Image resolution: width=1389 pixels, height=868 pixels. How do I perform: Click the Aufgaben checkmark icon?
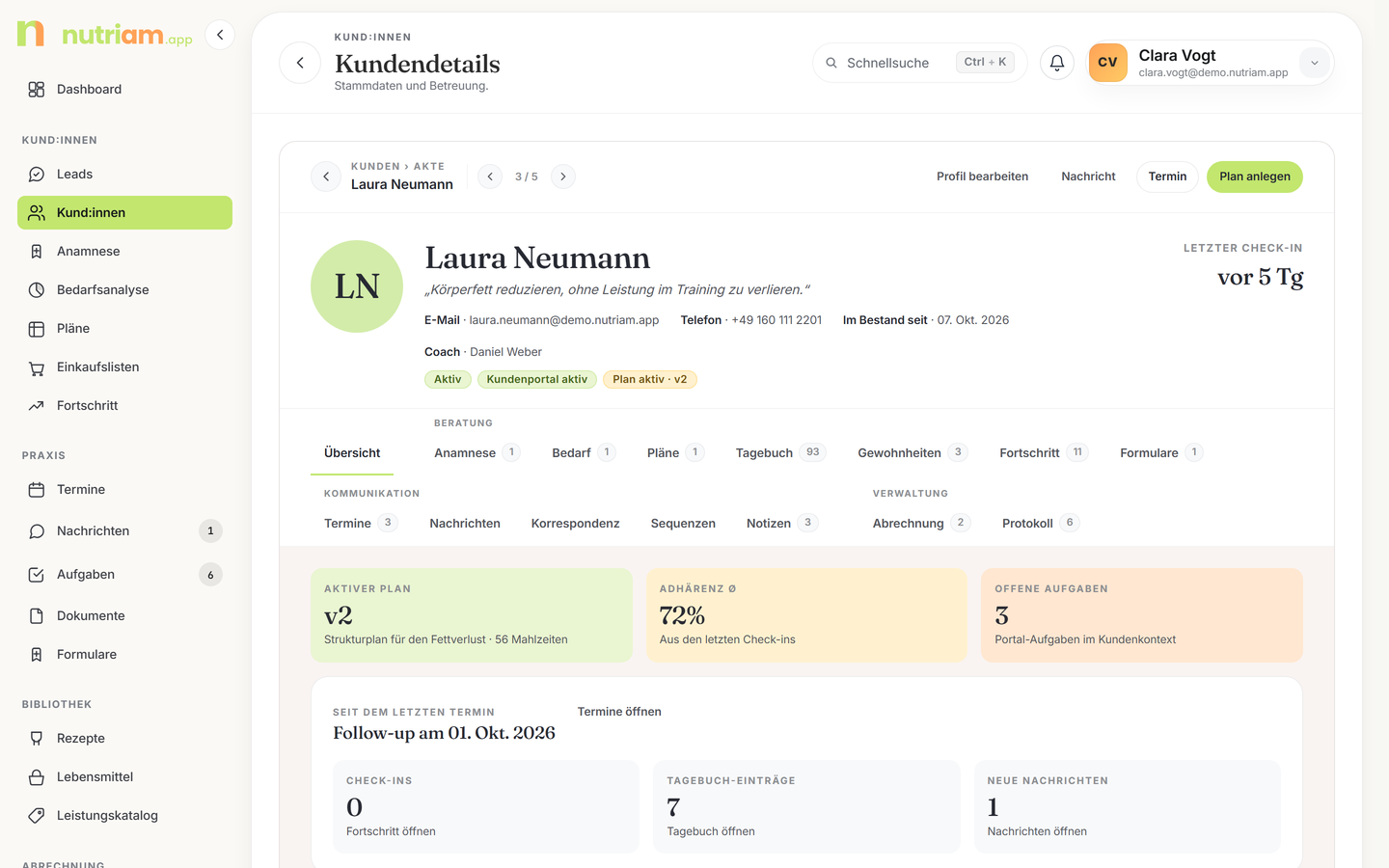[37, 575]
